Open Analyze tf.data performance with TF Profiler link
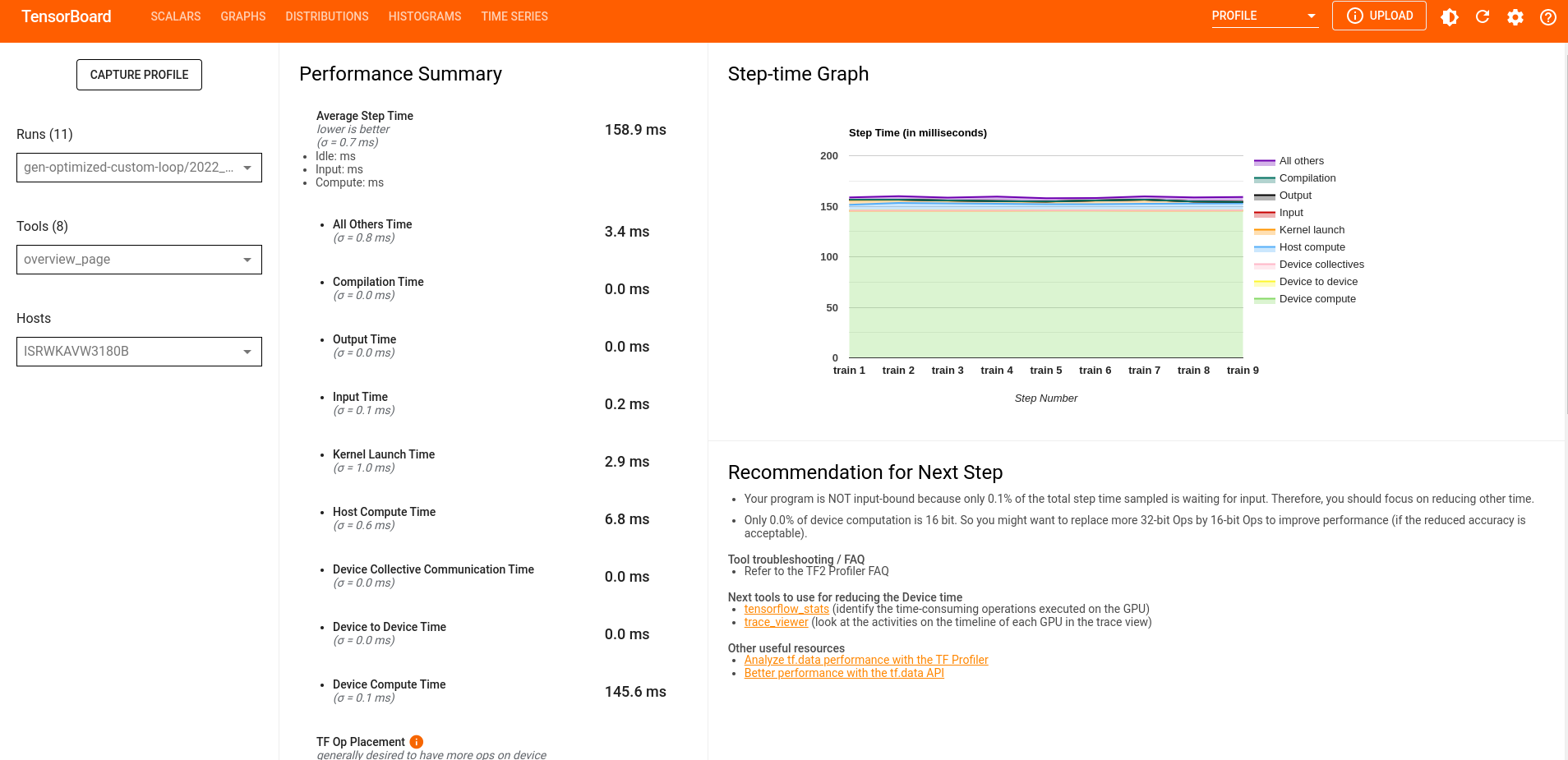The width and height of the screenshot is (1568, 760). (866, 660)
